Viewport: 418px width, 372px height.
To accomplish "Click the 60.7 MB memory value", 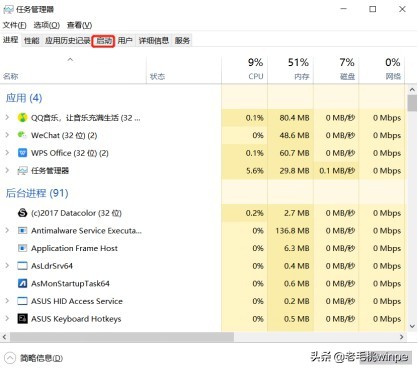I will click(294, 153).
